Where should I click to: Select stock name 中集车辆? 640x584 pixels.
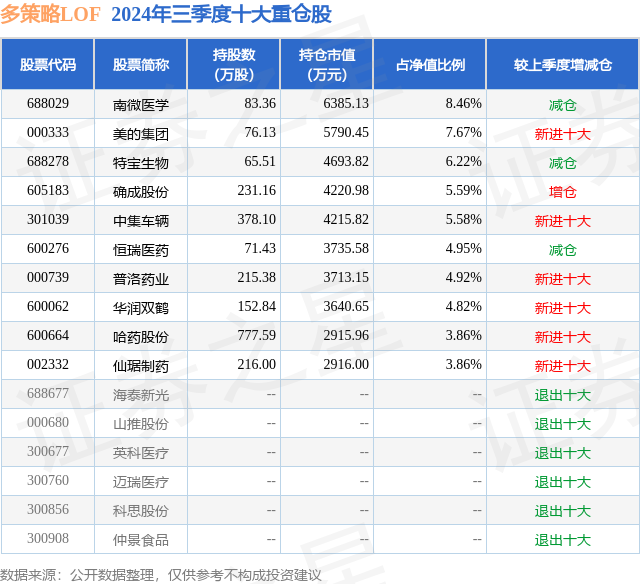click(x=141, y=221)
